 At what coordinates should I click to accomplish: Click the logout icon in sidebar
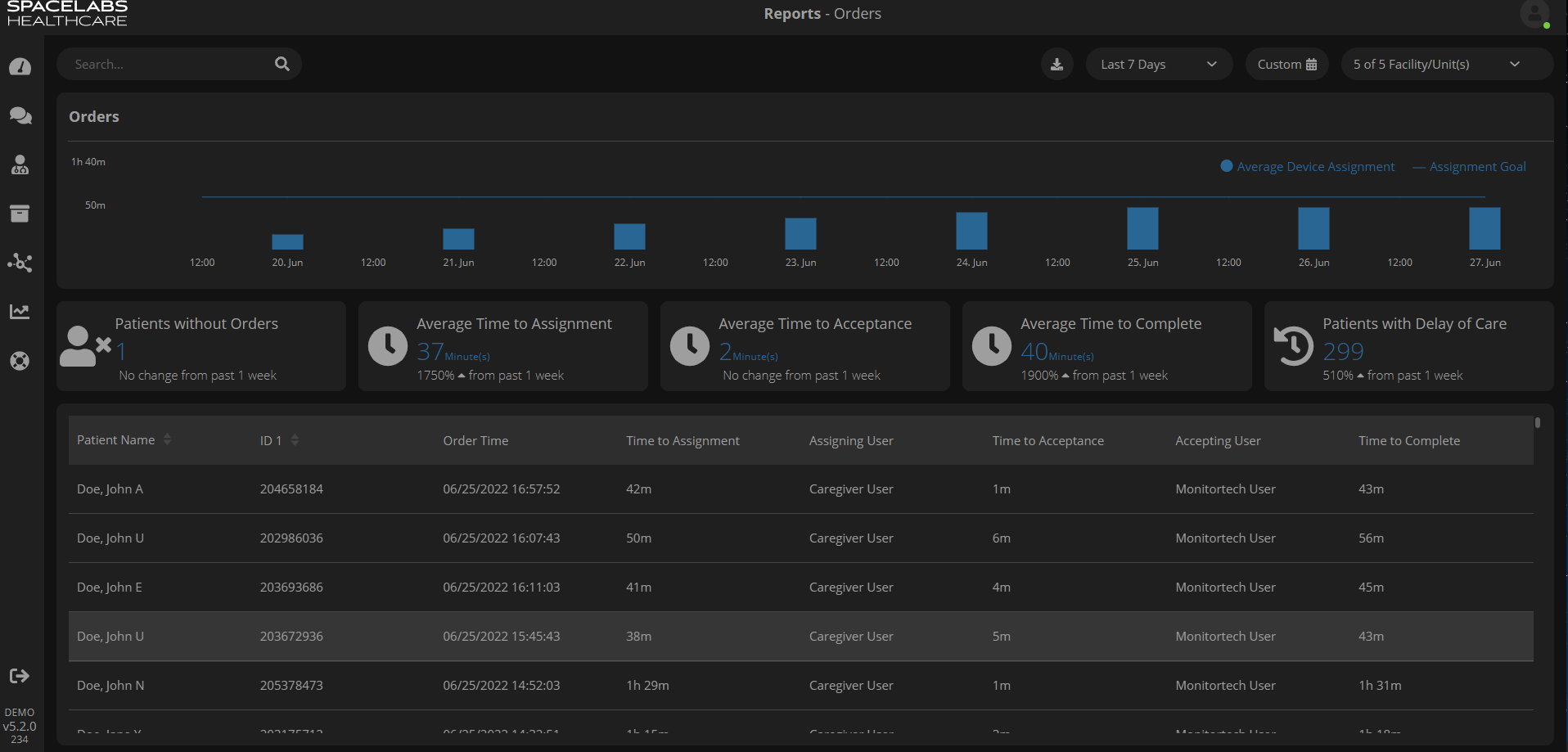20,676
